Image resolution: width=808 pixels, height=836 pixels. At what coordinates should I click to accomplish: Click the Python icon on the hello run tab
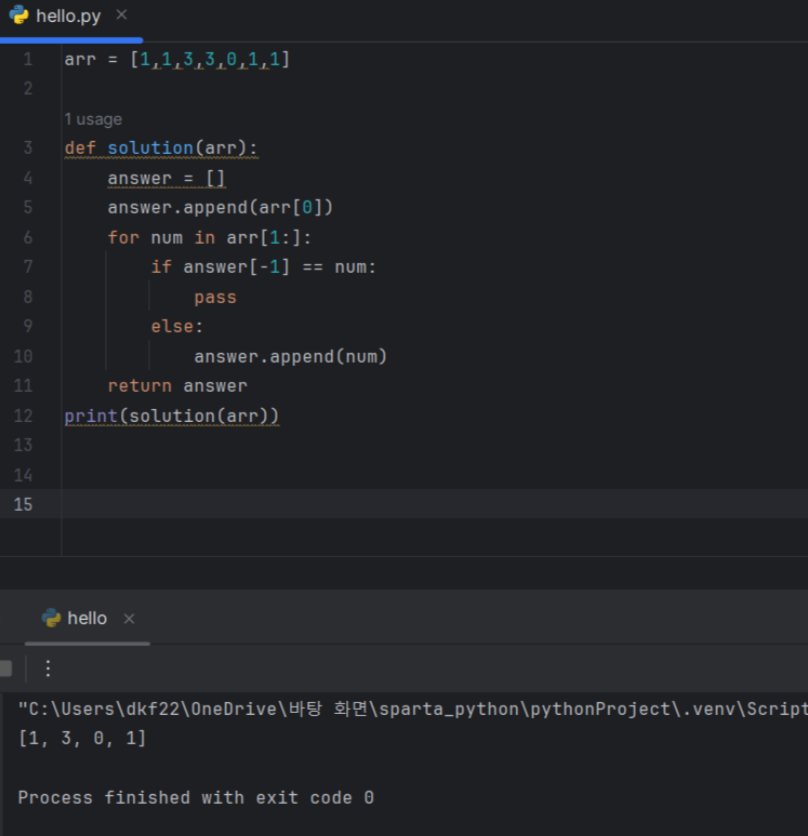point(51,618)
